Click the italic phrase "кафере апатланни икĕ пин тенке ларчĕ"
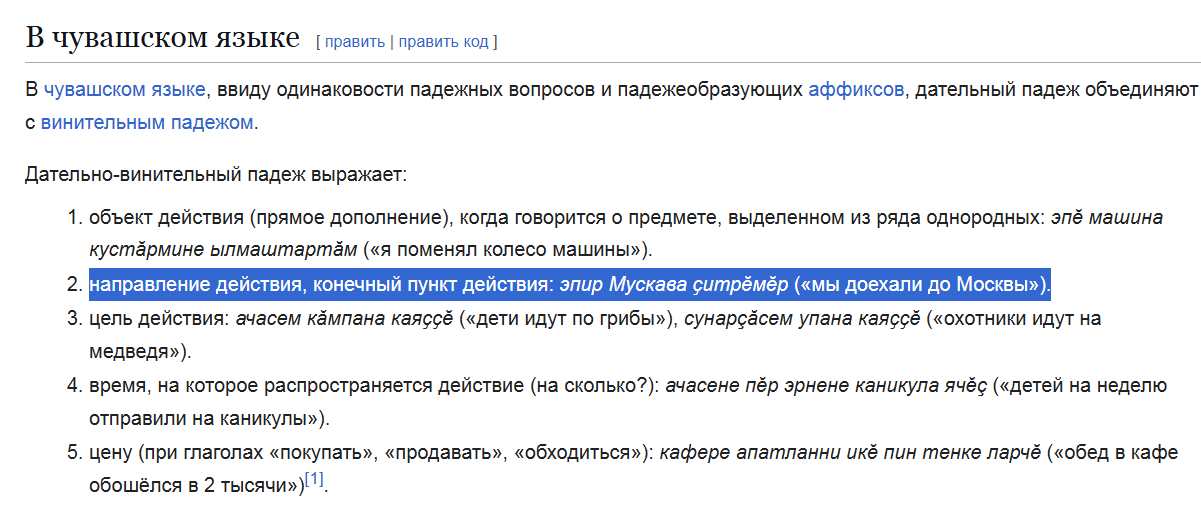The image size is (1201, 512). click(x=849, y=452)
